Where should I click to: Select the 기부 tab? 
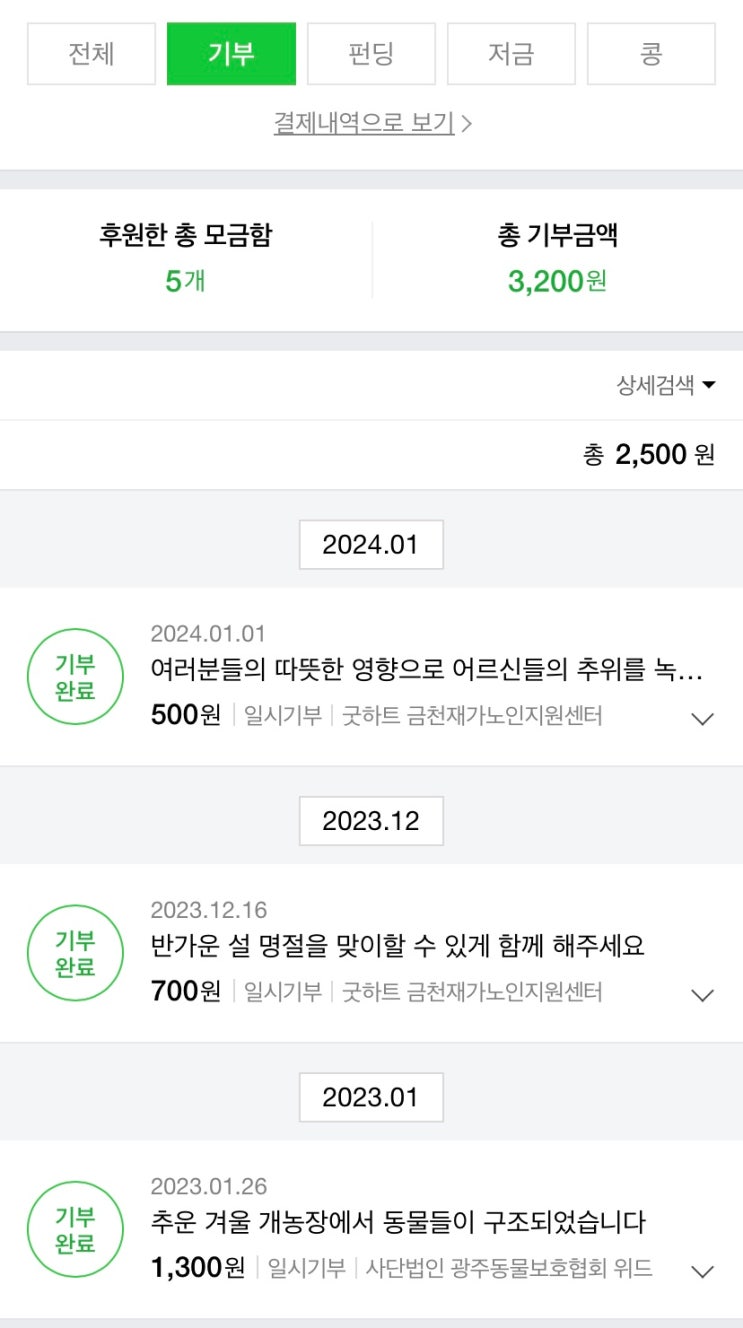click(231, 54)
